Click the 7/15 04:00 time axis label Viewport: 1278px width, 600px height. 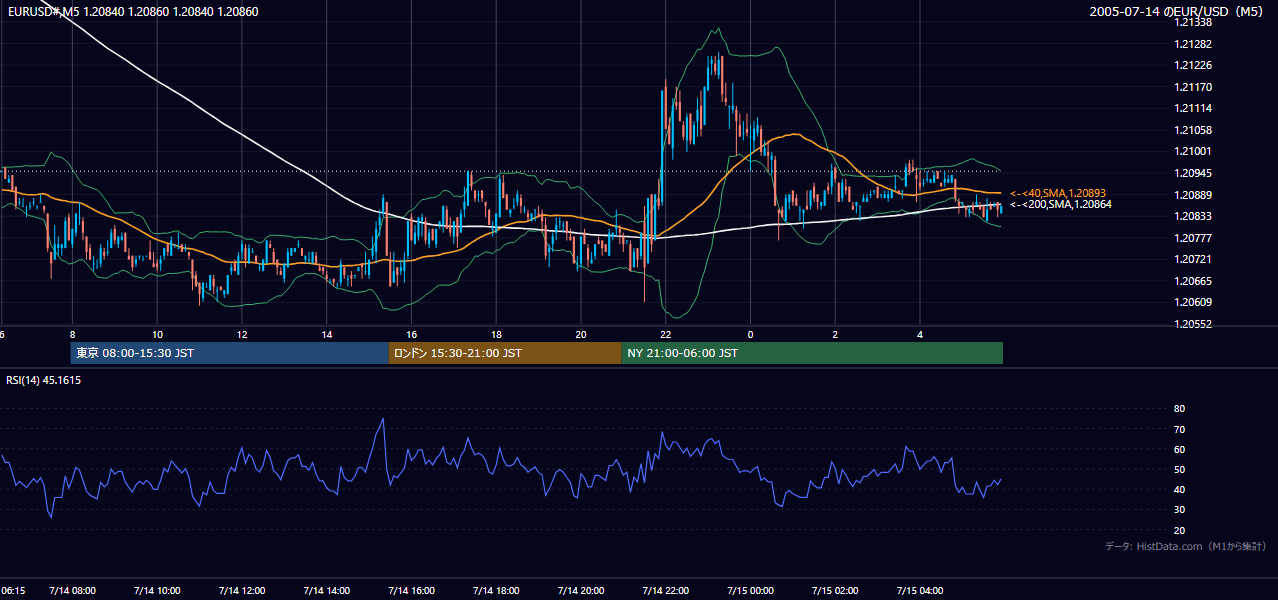tap(920, 591)
